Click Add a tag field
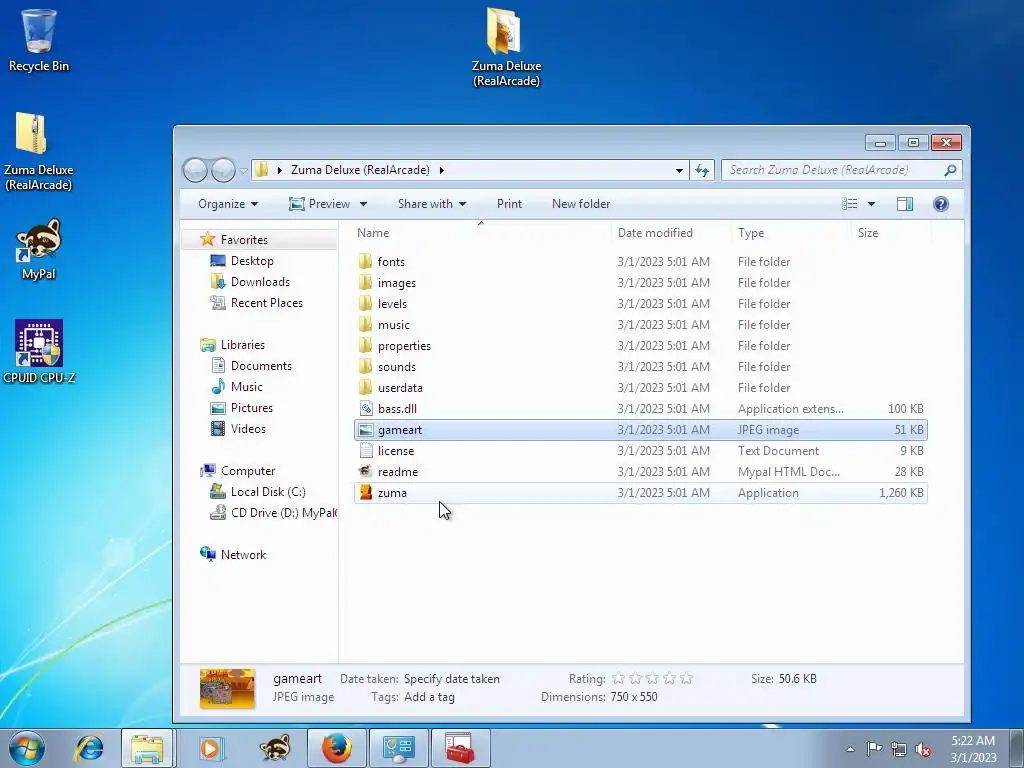This screenshot has width=1024, height=768. tap(429, 697)
